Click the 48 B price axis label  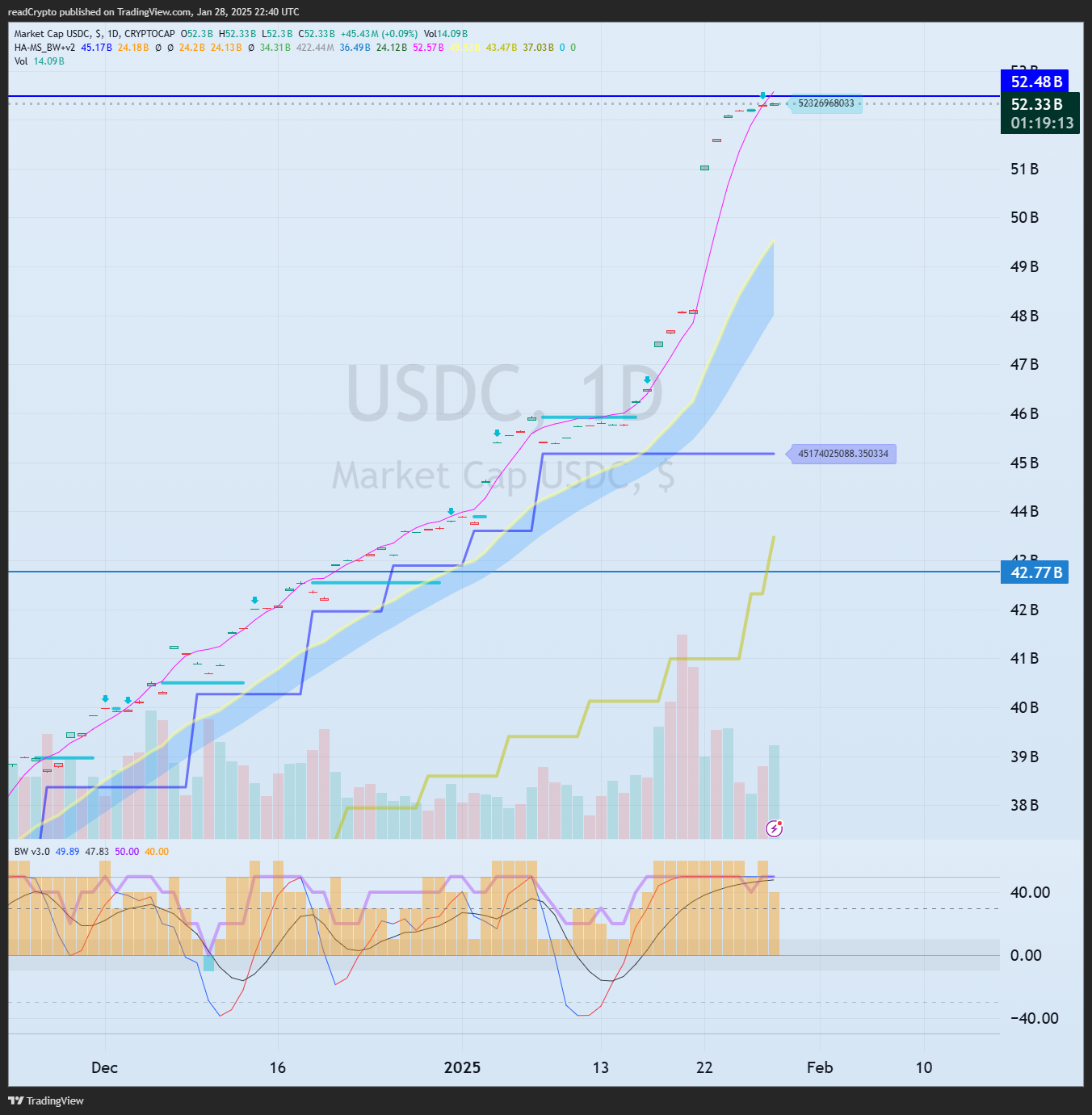[x=1024, y=316]
